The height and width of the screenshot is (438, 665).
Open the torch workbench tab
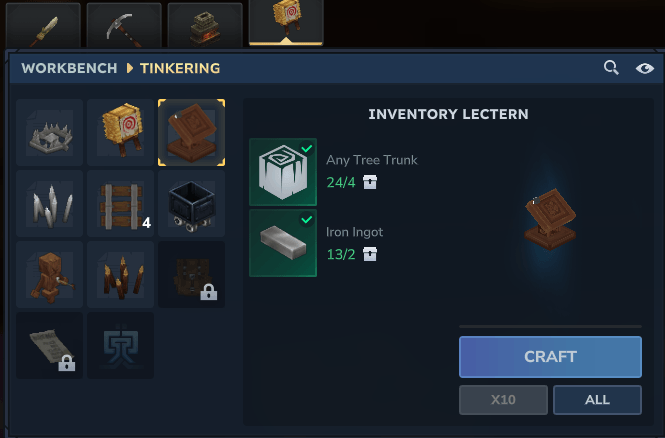[x=43, y=25]
